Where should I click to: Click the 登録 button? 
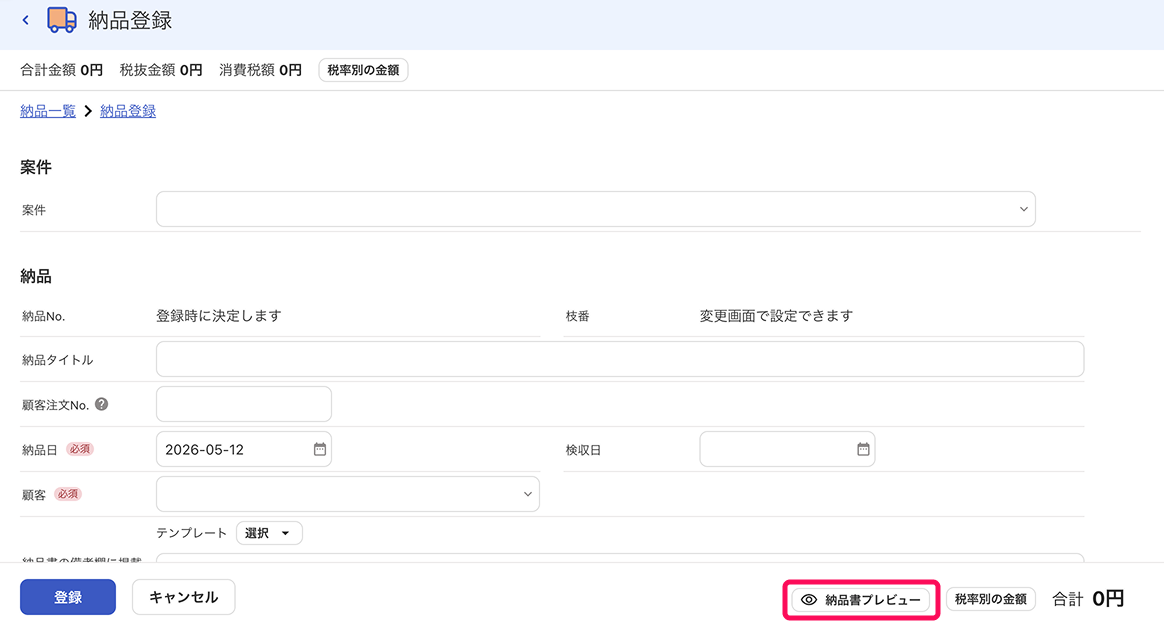(68, 597)
